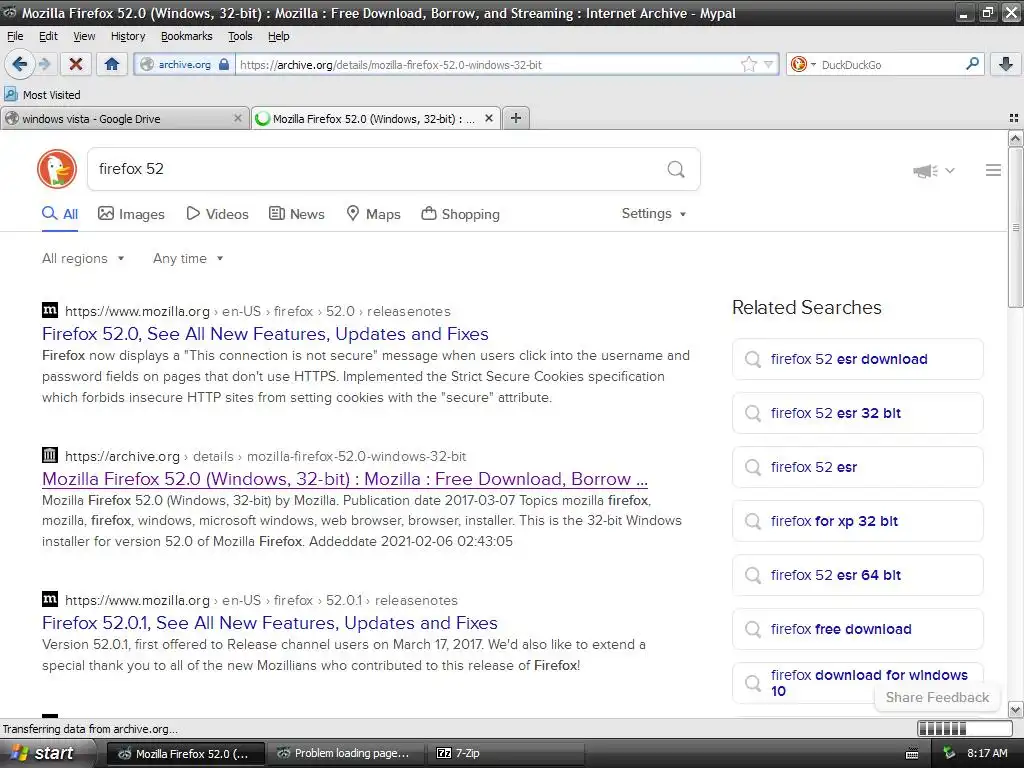Close the windows vista Google Drive tab
The image size is (1024, 768).
pyautogui.click(x=238, y=118)
